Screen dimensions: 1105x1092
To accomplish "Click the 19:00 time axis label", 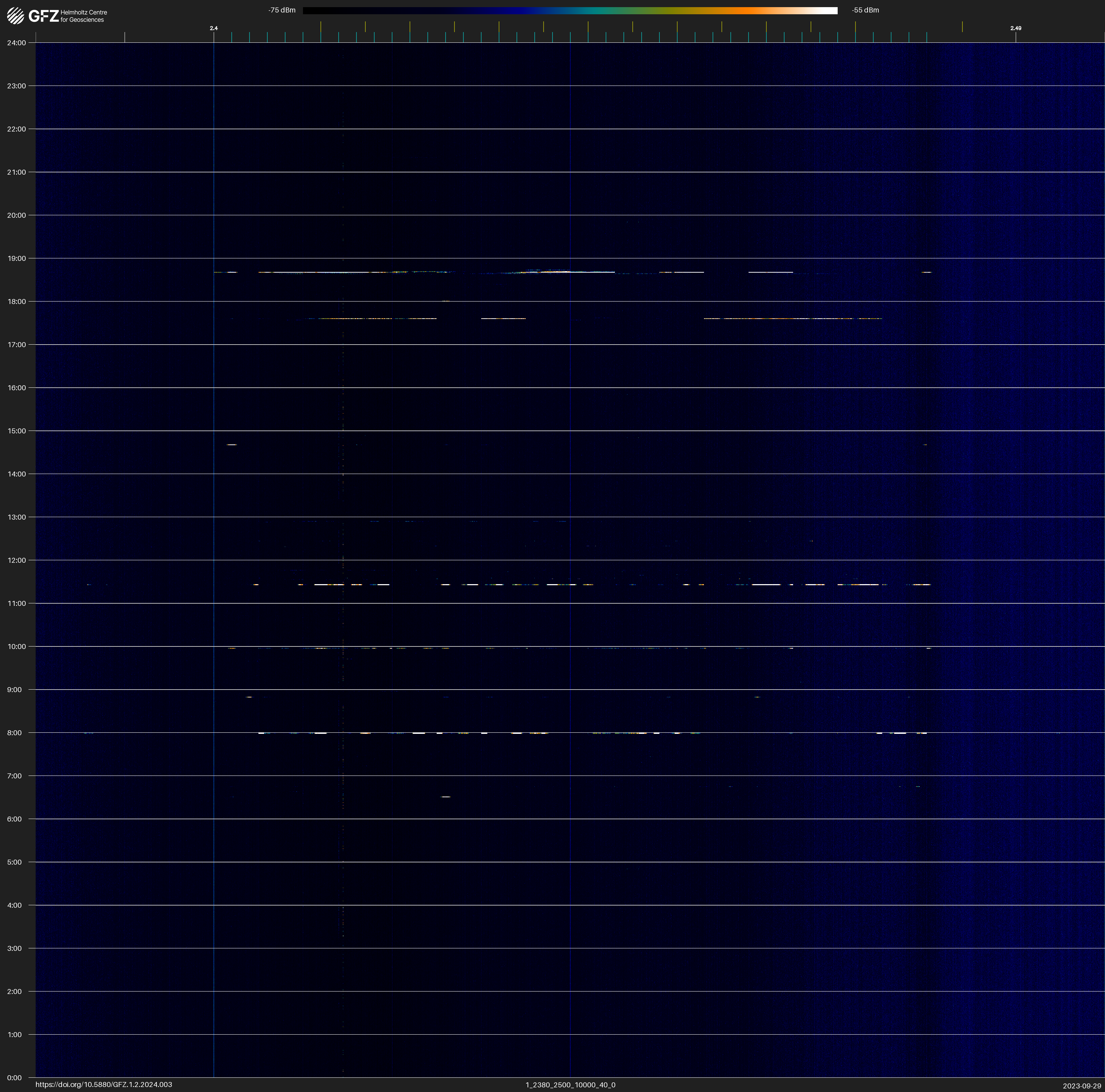I will click(17, 258).
